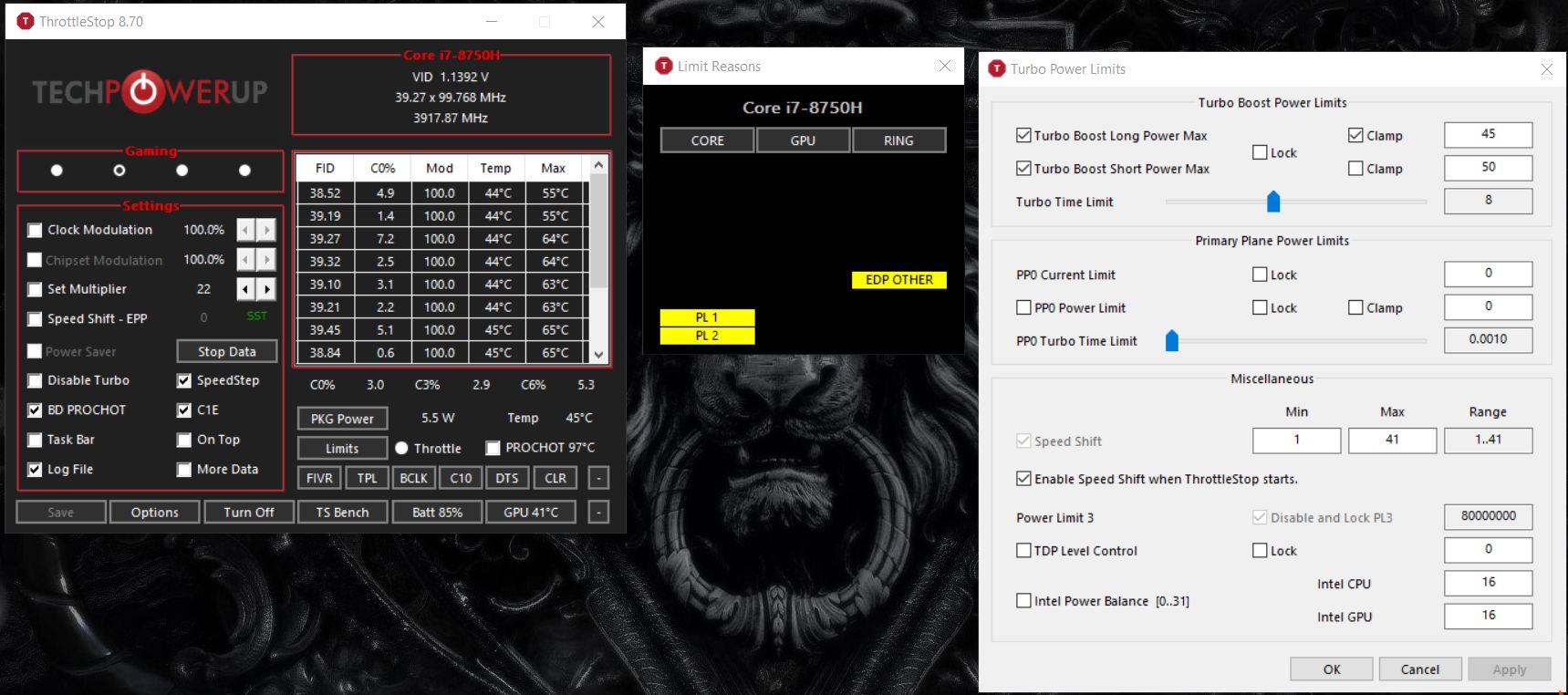The height and width of the screenshot is (695, 1568).
Task: Confirm Turbo Power Limits with OK
Action: [x=1332, y=669]
